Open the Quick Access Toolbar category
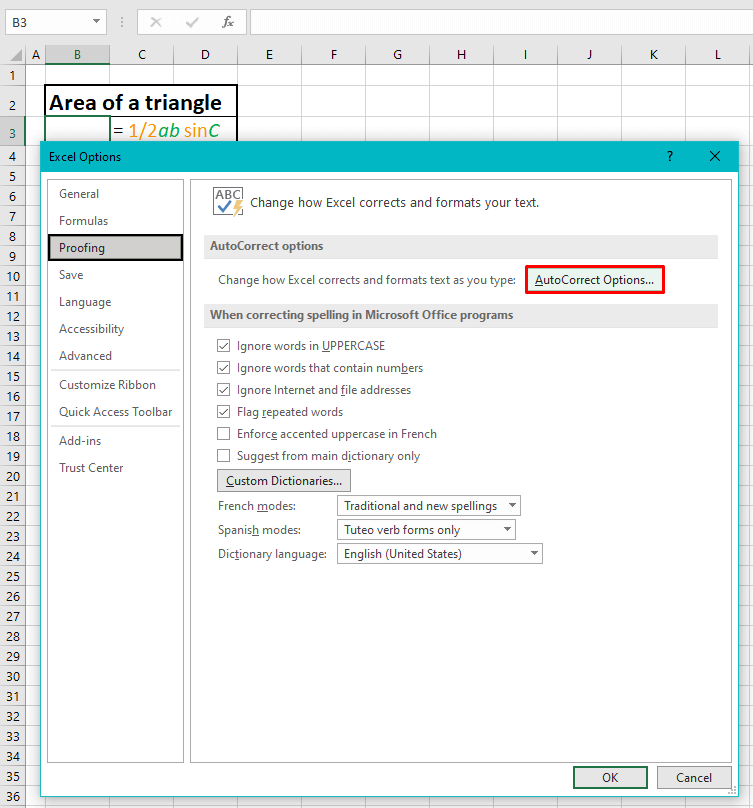Screen dimensions: 753x808 pyautogui.click(x=115, y=412)
